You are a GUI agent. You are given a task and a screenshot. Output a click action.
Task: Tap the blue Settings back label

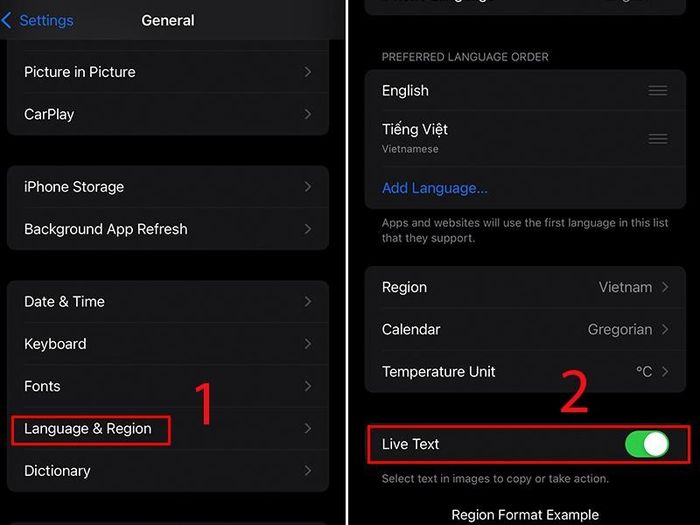tap(46, 21)
